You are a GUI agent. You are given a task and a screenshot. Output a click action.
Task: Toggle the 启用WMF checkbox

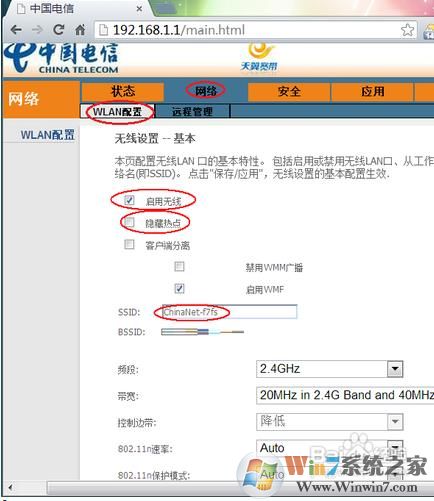179,288
